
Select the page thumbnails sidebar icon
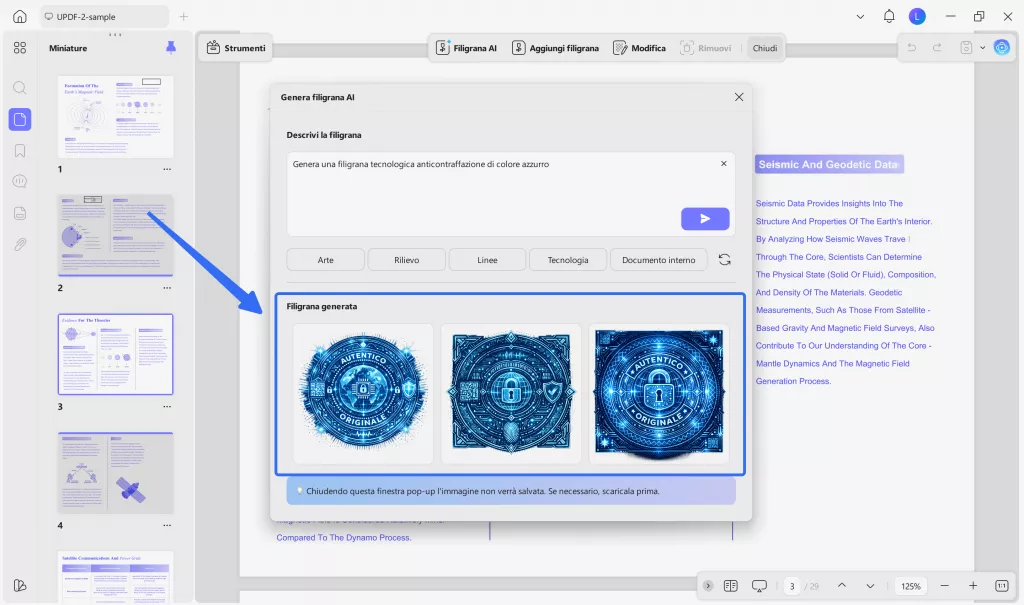20,120
